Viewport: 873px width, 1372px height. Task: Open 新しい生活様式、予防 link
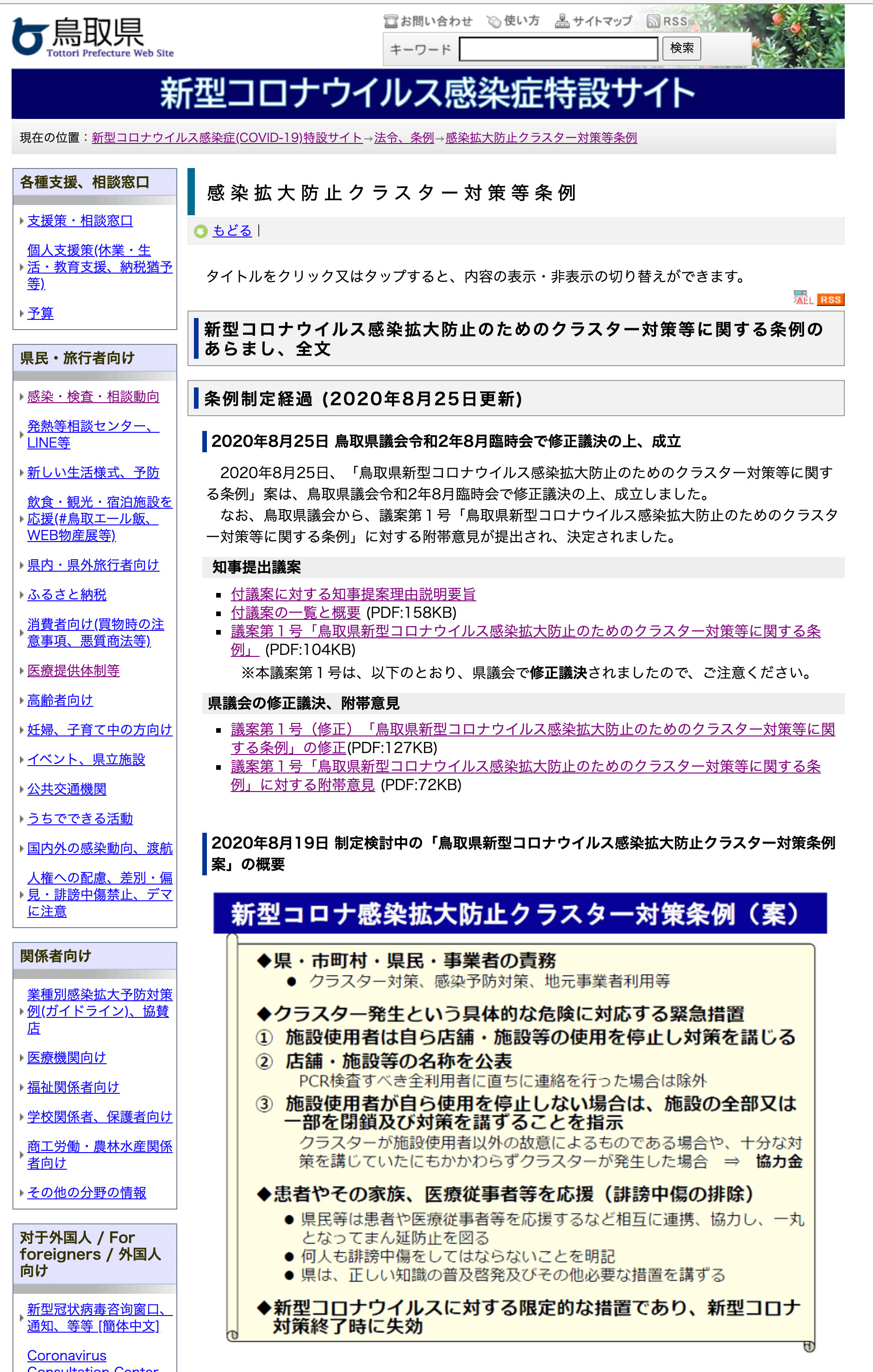click(94, 472)
